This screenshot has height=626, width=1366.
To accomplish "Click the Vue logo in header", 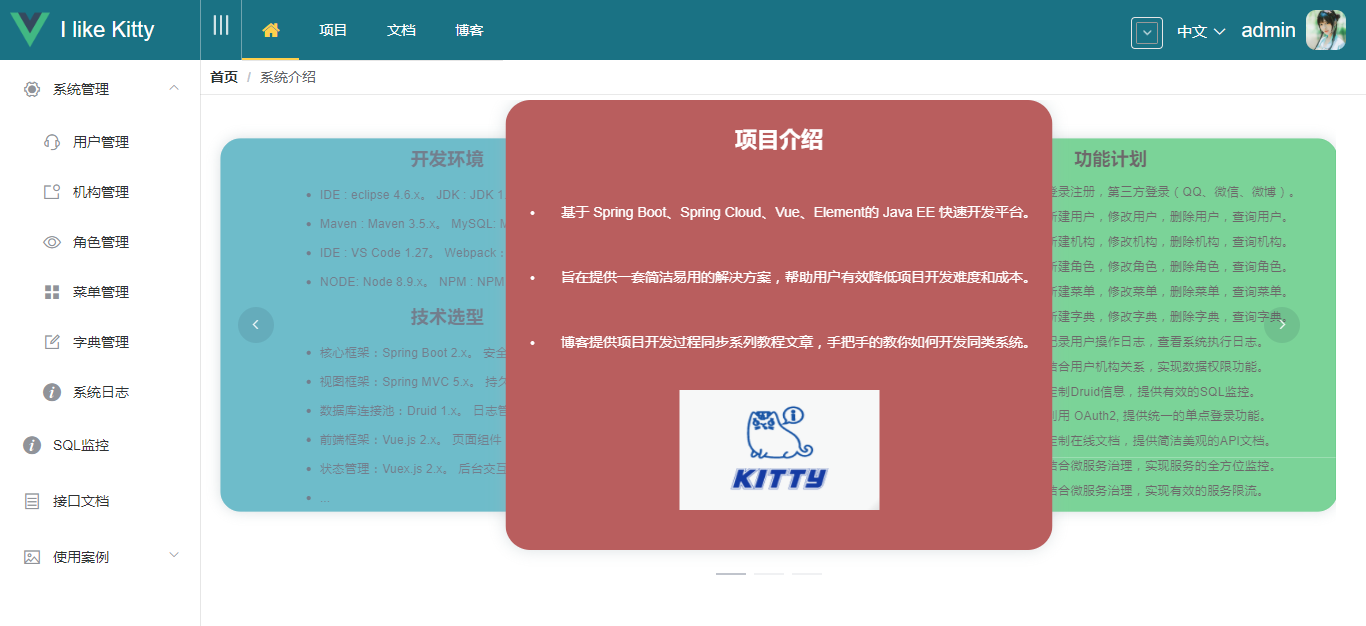I will pos(29,29).
